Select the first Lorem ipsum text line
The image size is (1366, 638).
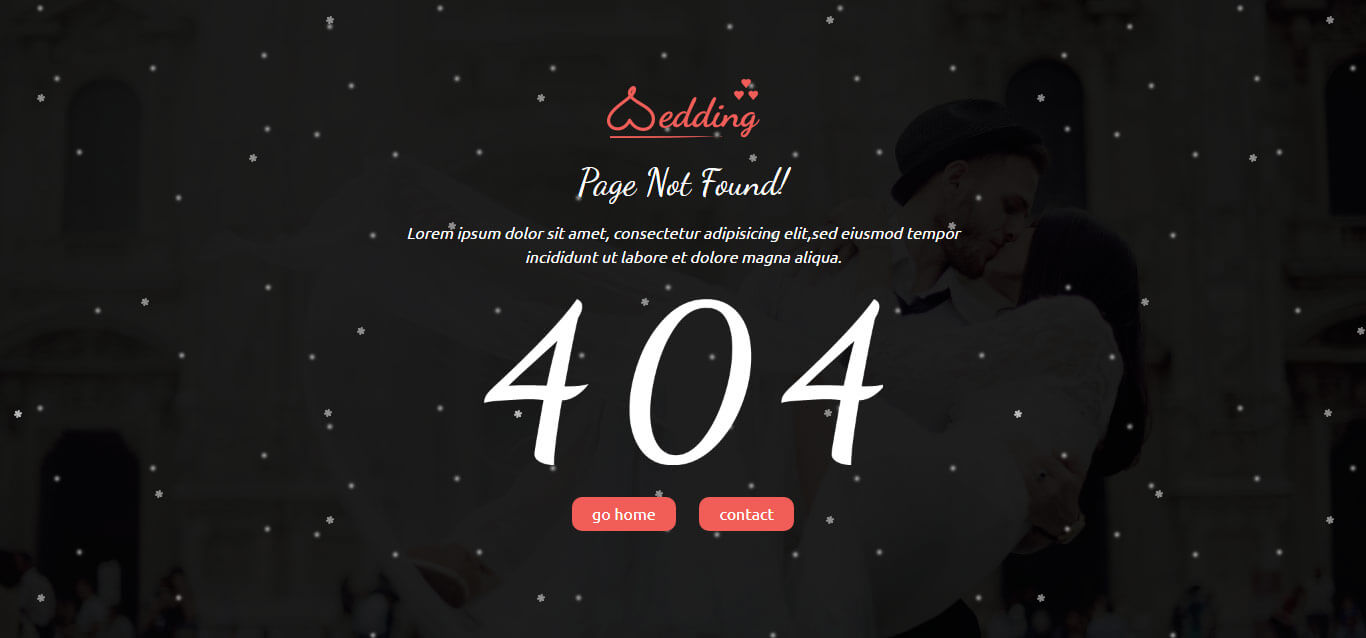point(684,234)
